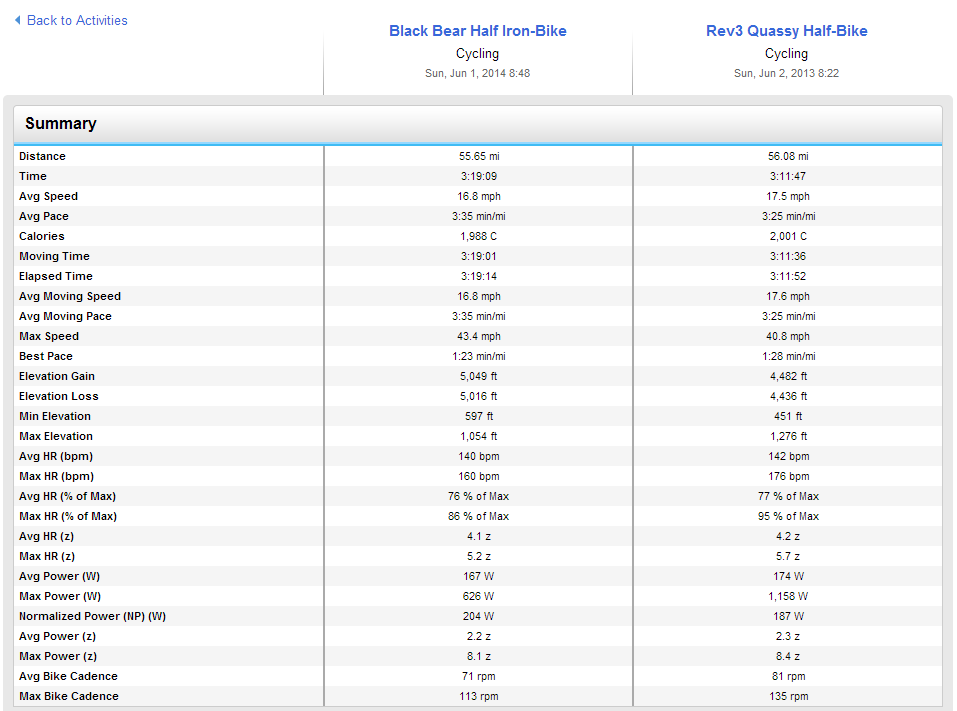Select the Avg Speed row label
This screenshot has width=957, height=711.
48,197
